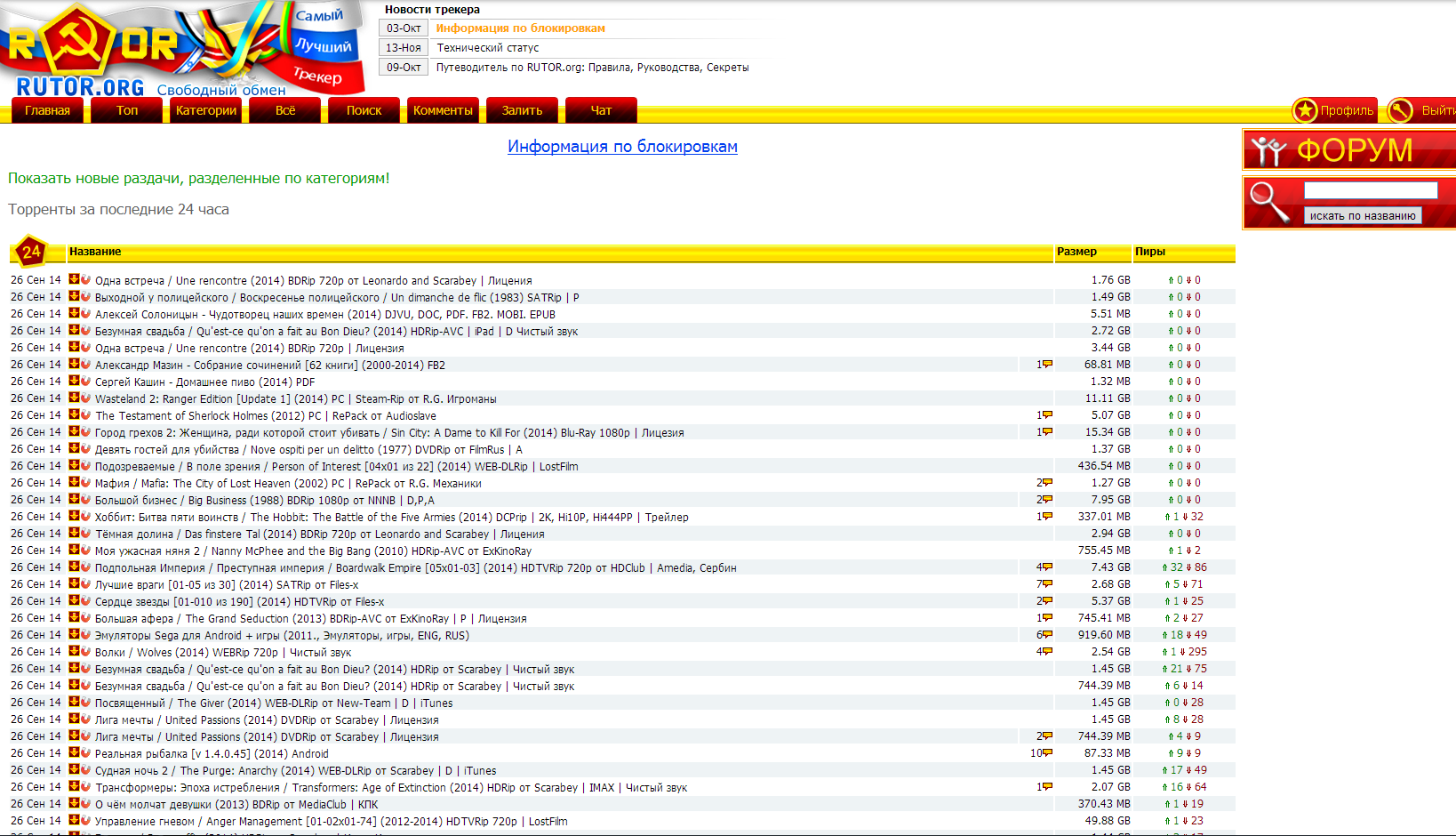This screenshot has height=836, width=1456.
Task: Open magnet link for Мафия / Mafia RePack
Action: (x=86, y=482)
